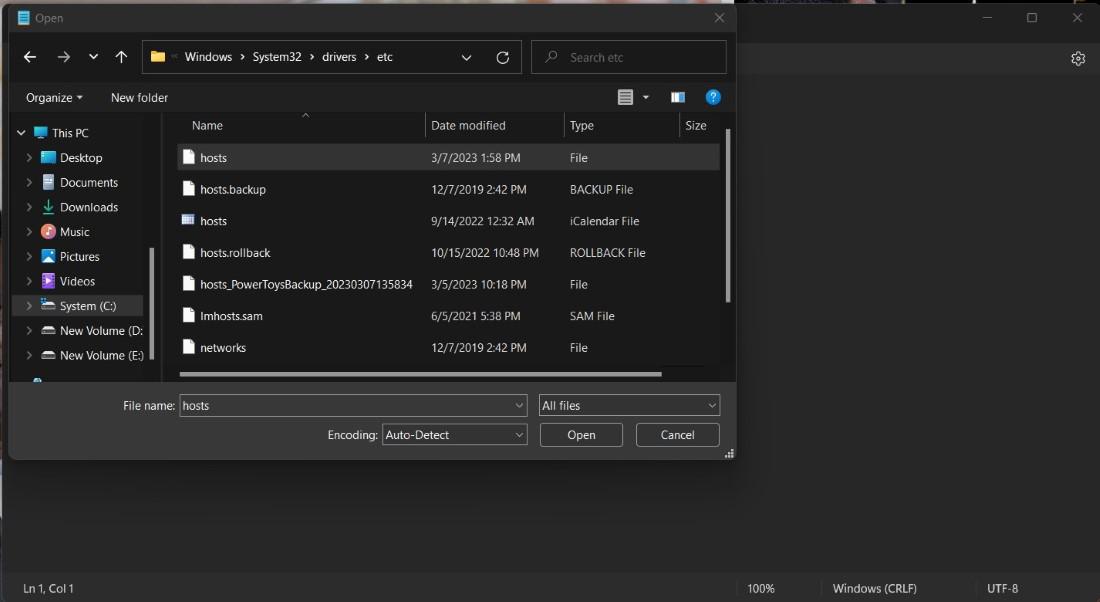Click the horizontal scrollbar under file list
Screen dimensions: 1100x602
point(420,375)
